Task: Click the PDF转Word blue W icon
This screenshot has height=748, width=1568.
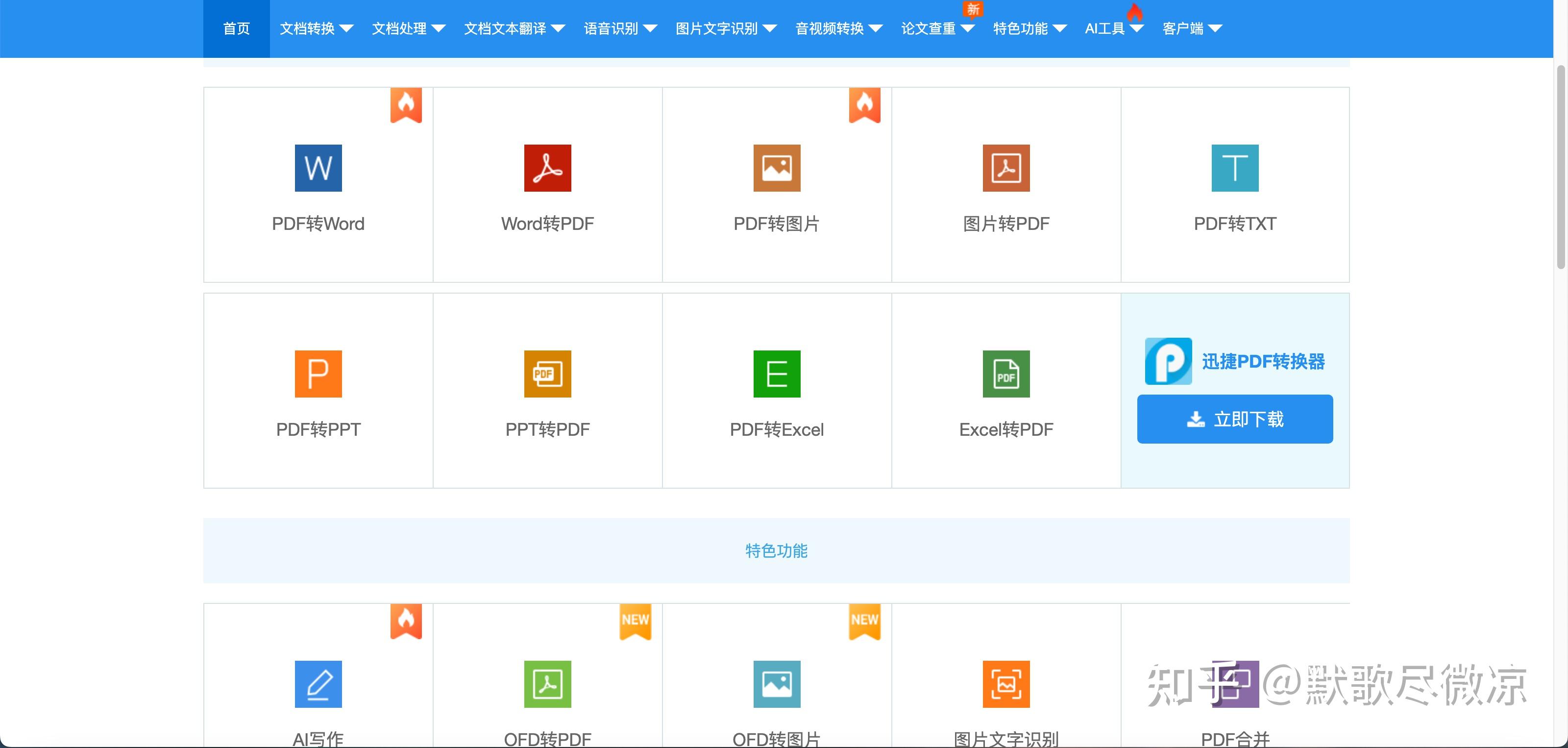Action: [318, 168]
